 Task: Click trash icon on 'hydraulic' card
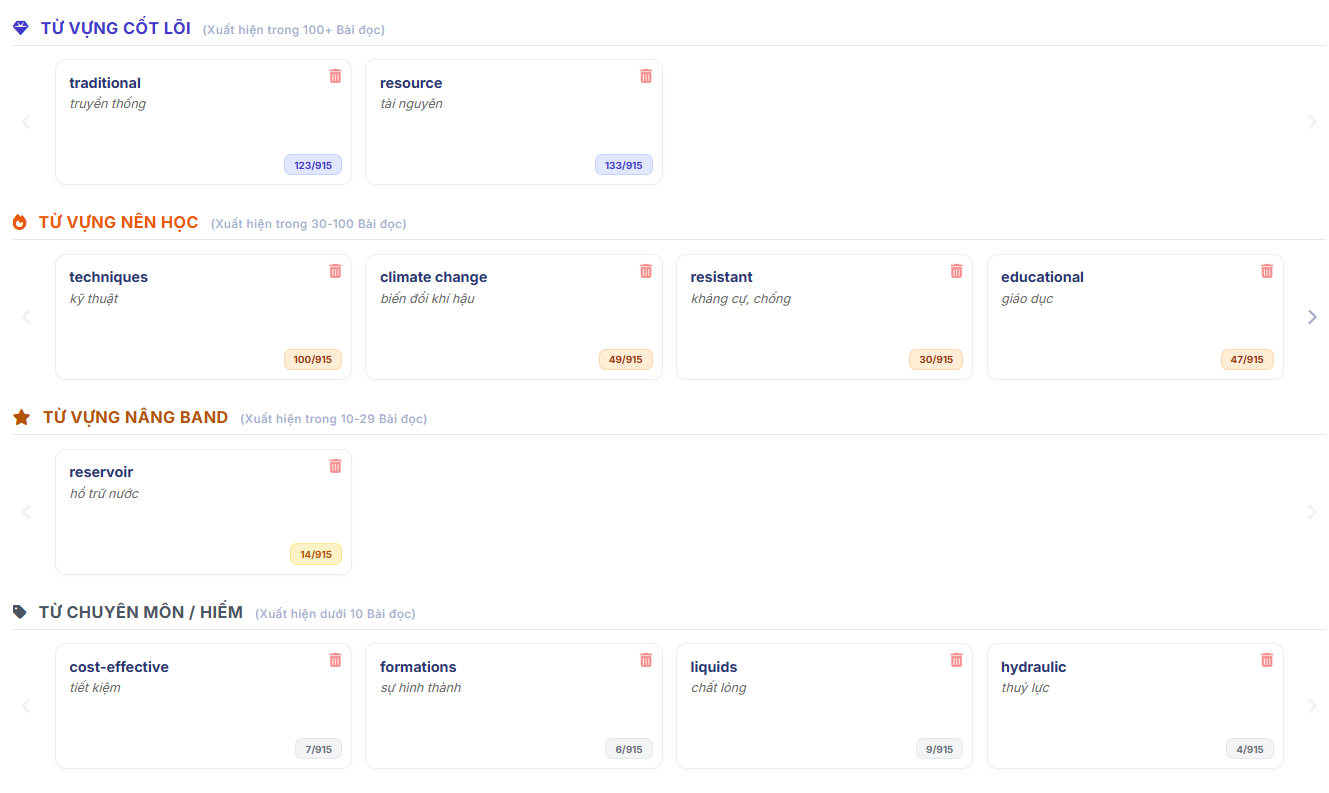pyautogui.click(x=1267, y=660)
